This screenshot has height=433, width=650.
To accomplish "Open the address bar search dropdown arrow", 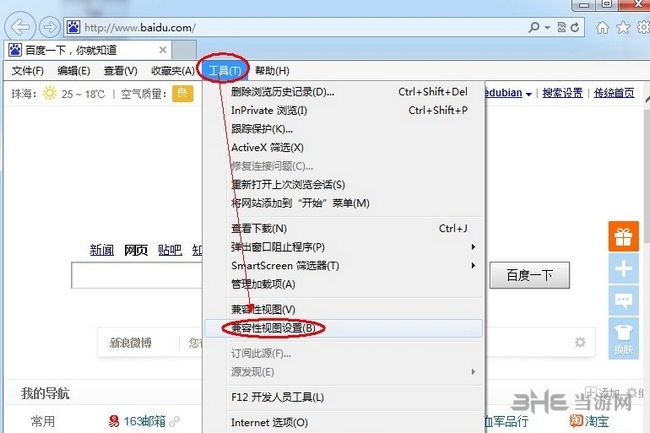I will click(x=547, y=28).
